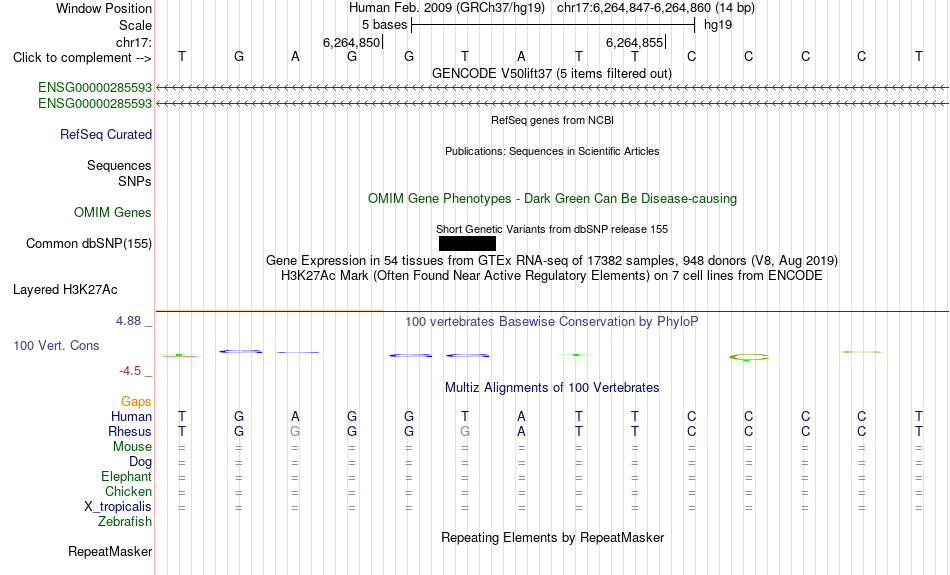Click the Mouse species label
The image size is (950, 575).
click(132, 447)
